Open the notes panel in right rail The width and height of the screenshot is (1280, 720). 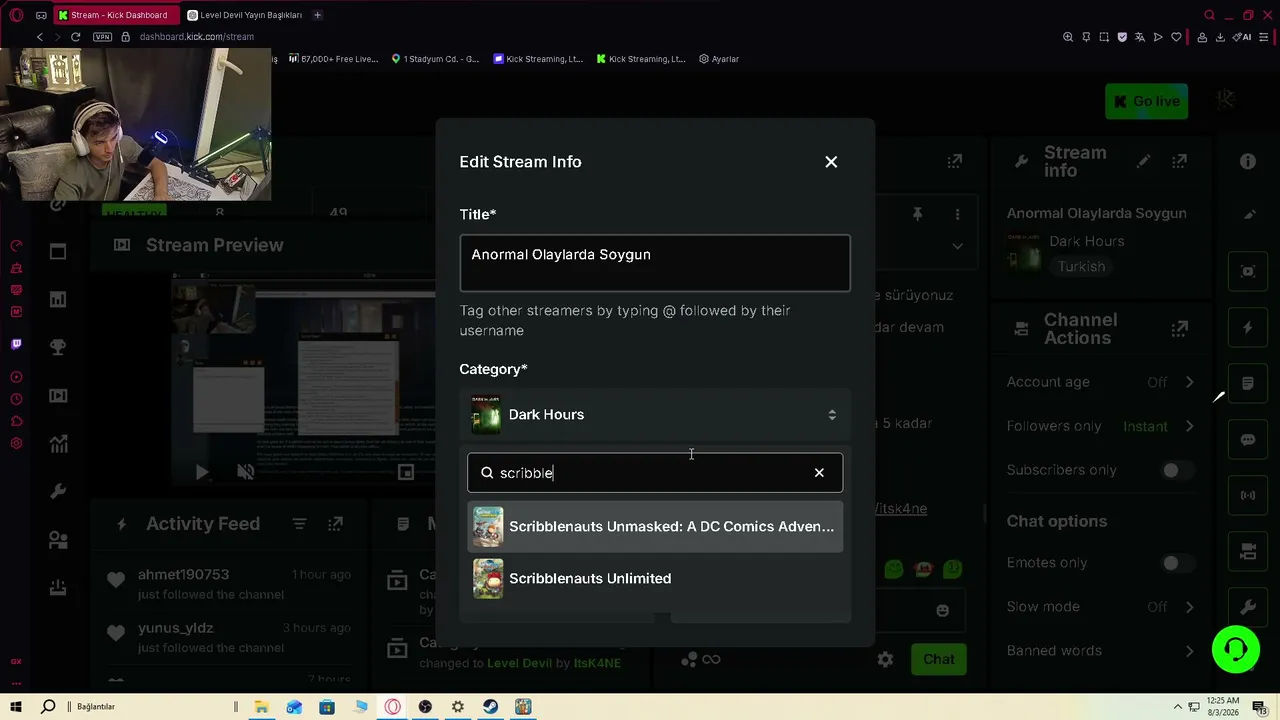click(1248, 383)
